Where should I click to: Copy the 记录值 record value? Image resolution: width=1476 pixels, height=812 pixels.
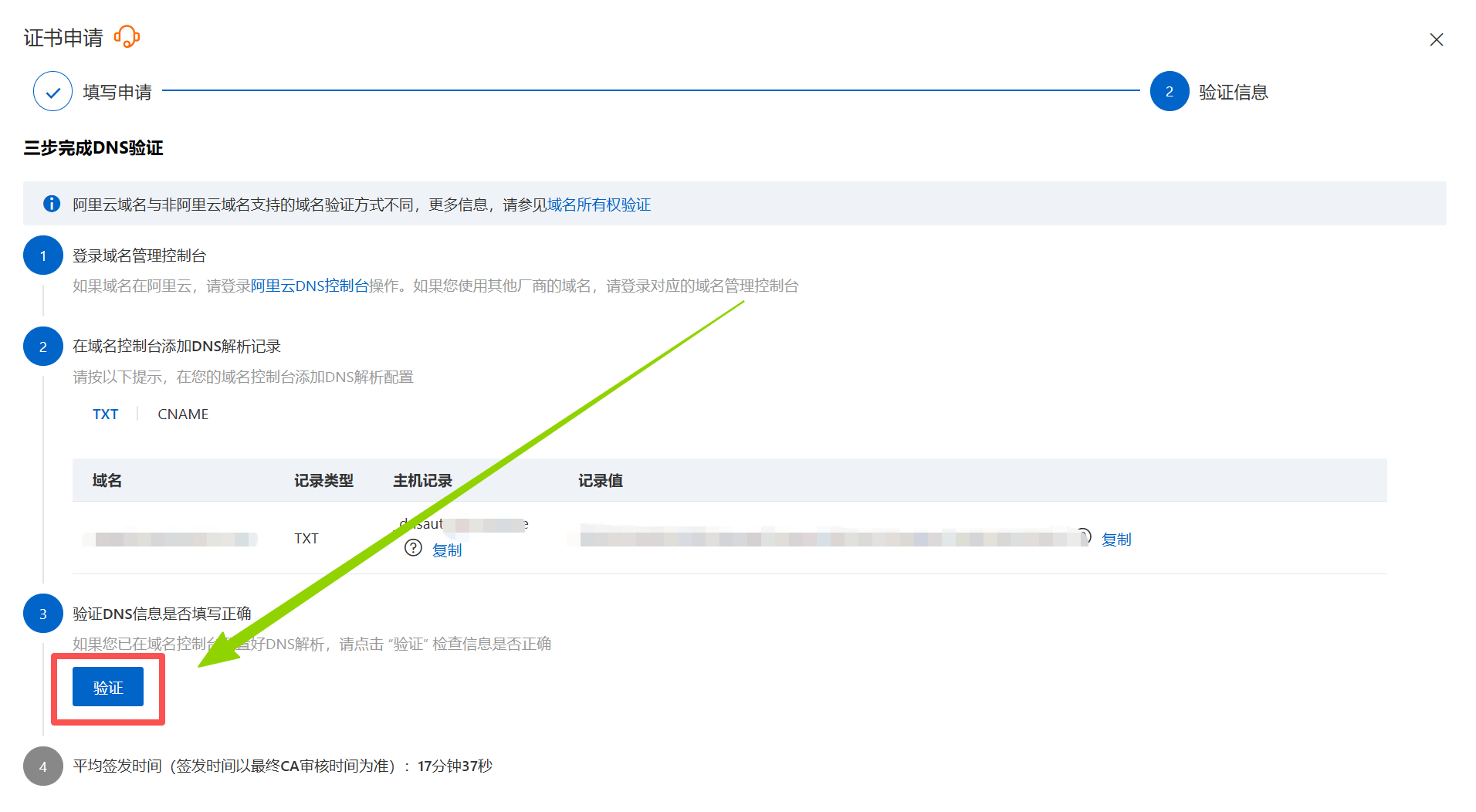coord(1116,539)
